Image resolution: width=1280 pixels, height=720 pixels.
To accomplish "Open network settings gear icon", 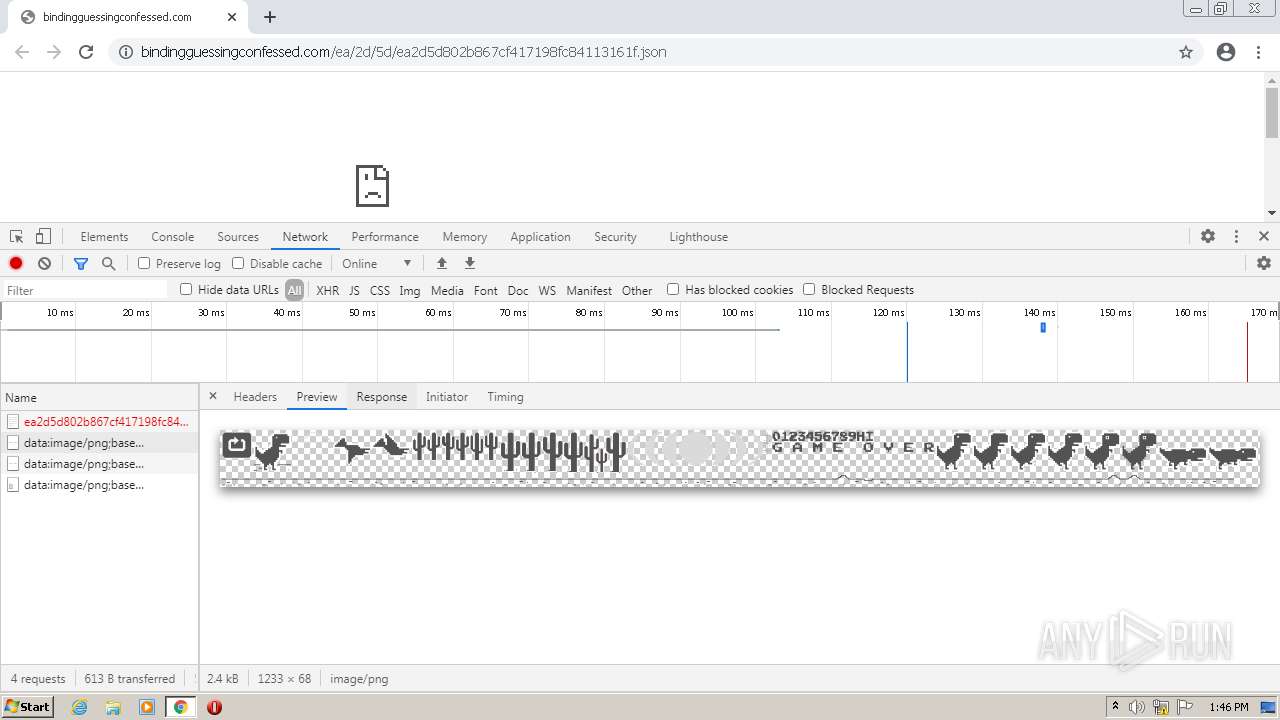I will [1264, 263].
